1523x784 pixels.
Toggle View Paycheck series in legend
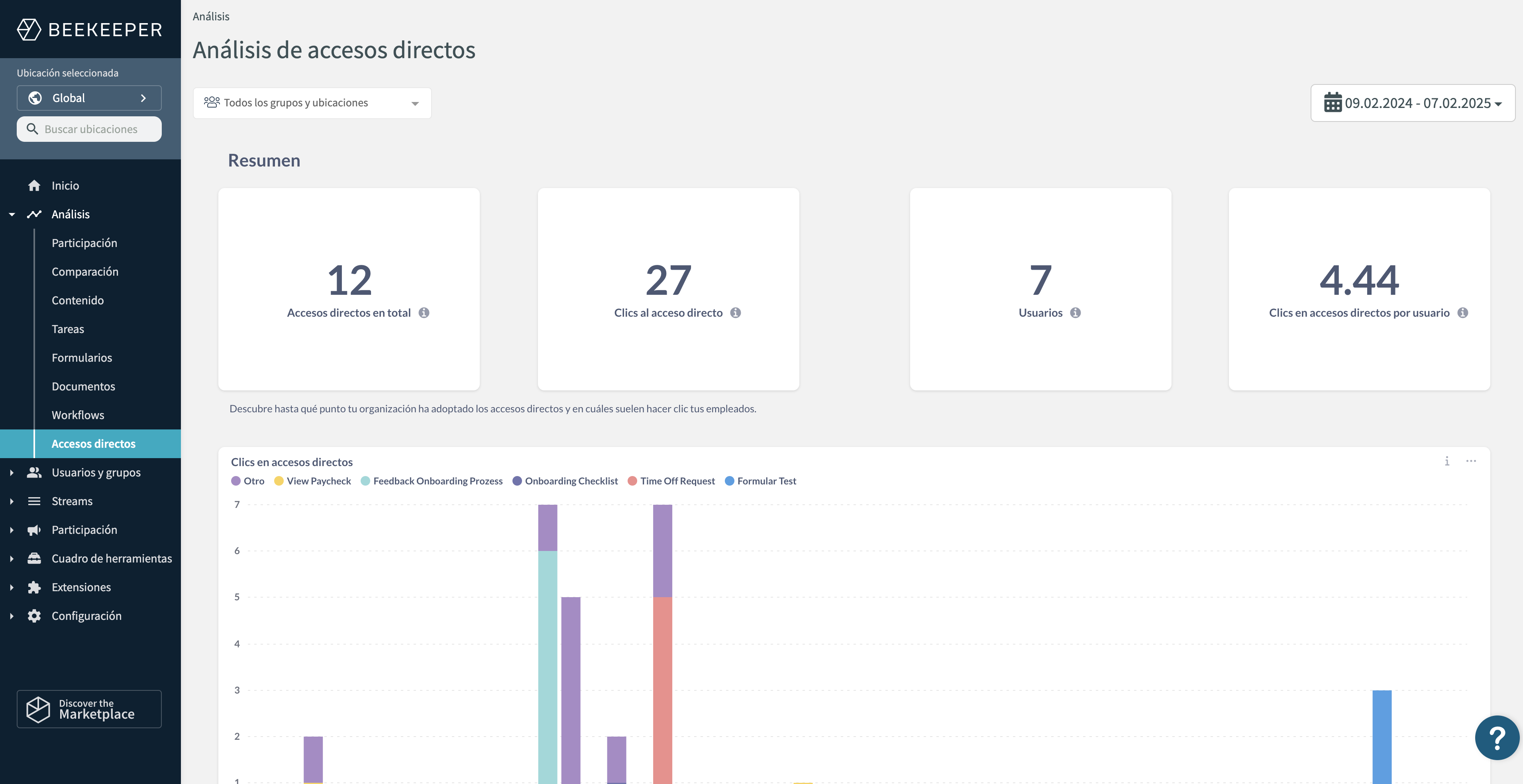[x=313, y=481]
